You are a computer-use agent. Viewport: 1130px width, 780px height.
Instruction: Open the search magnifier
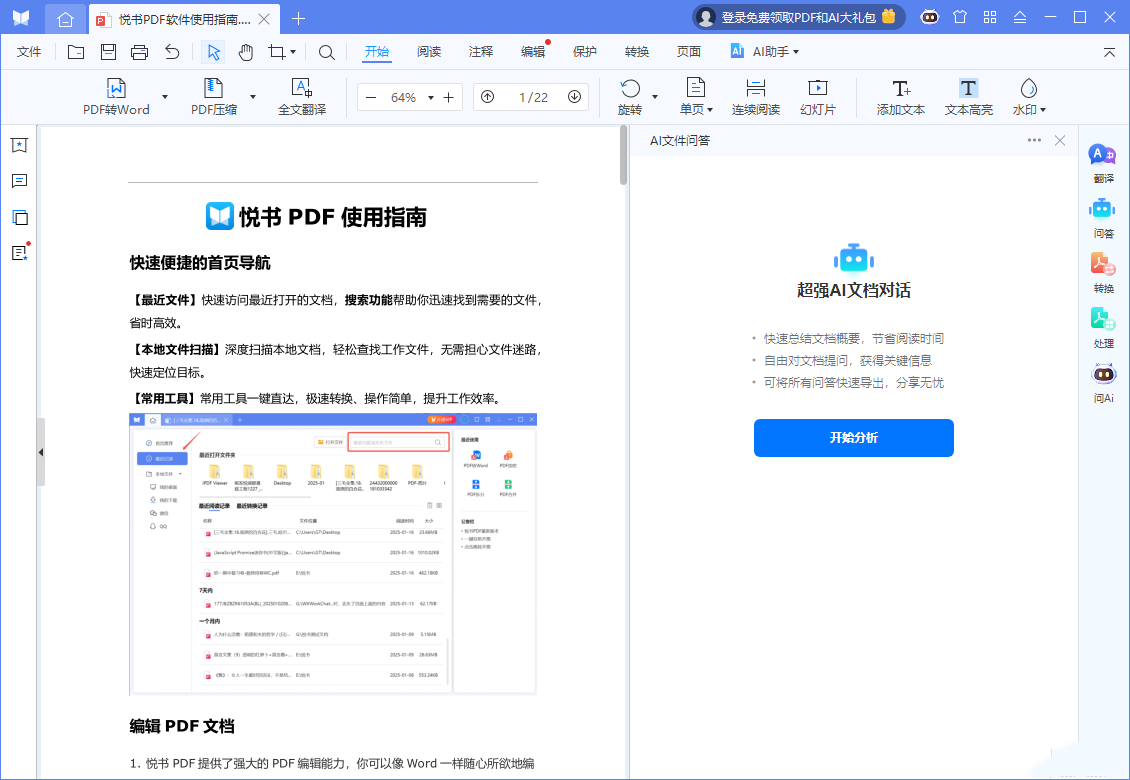(326, 52)
